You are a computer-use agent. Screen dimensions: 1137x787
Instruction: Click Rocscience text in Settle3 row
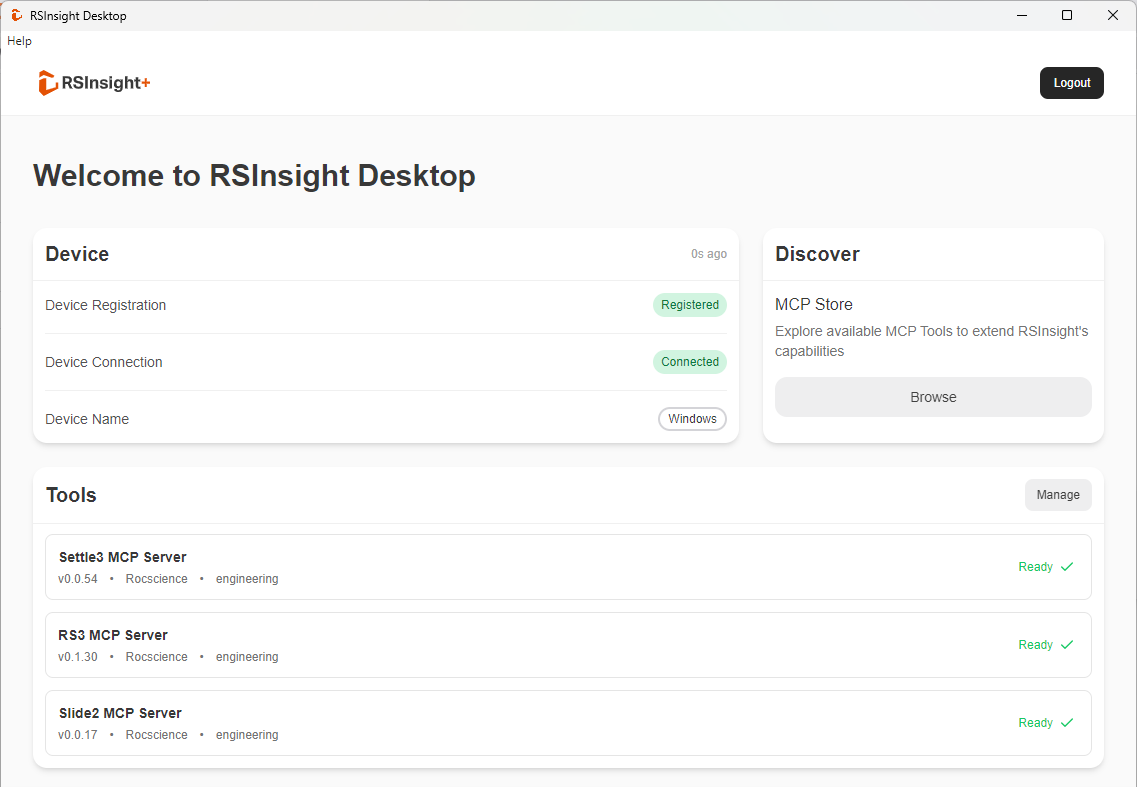[x=157, y=579]
